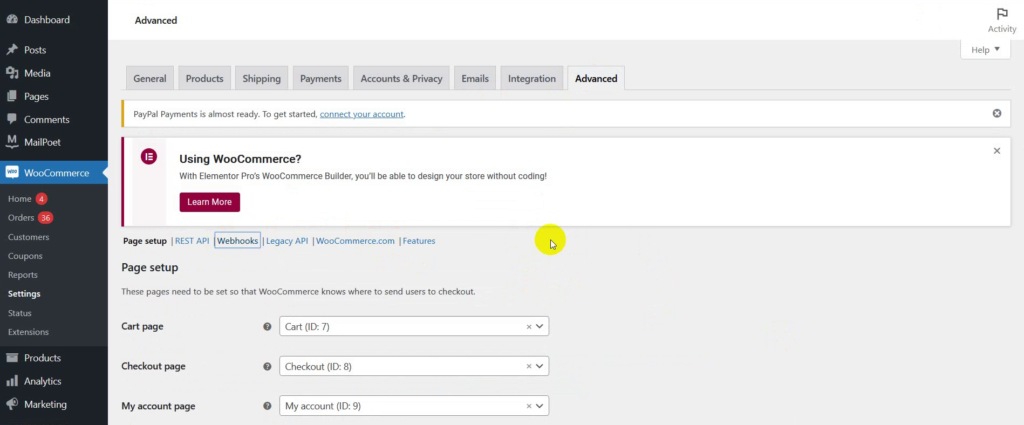Close the Elementor WooCommerce banner
This screenshot has width=1024, height=425.
click(997, 151)
